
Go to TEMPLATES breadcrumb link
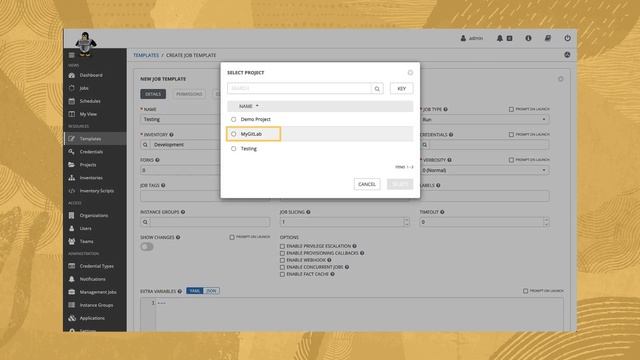tap(146, 55)
